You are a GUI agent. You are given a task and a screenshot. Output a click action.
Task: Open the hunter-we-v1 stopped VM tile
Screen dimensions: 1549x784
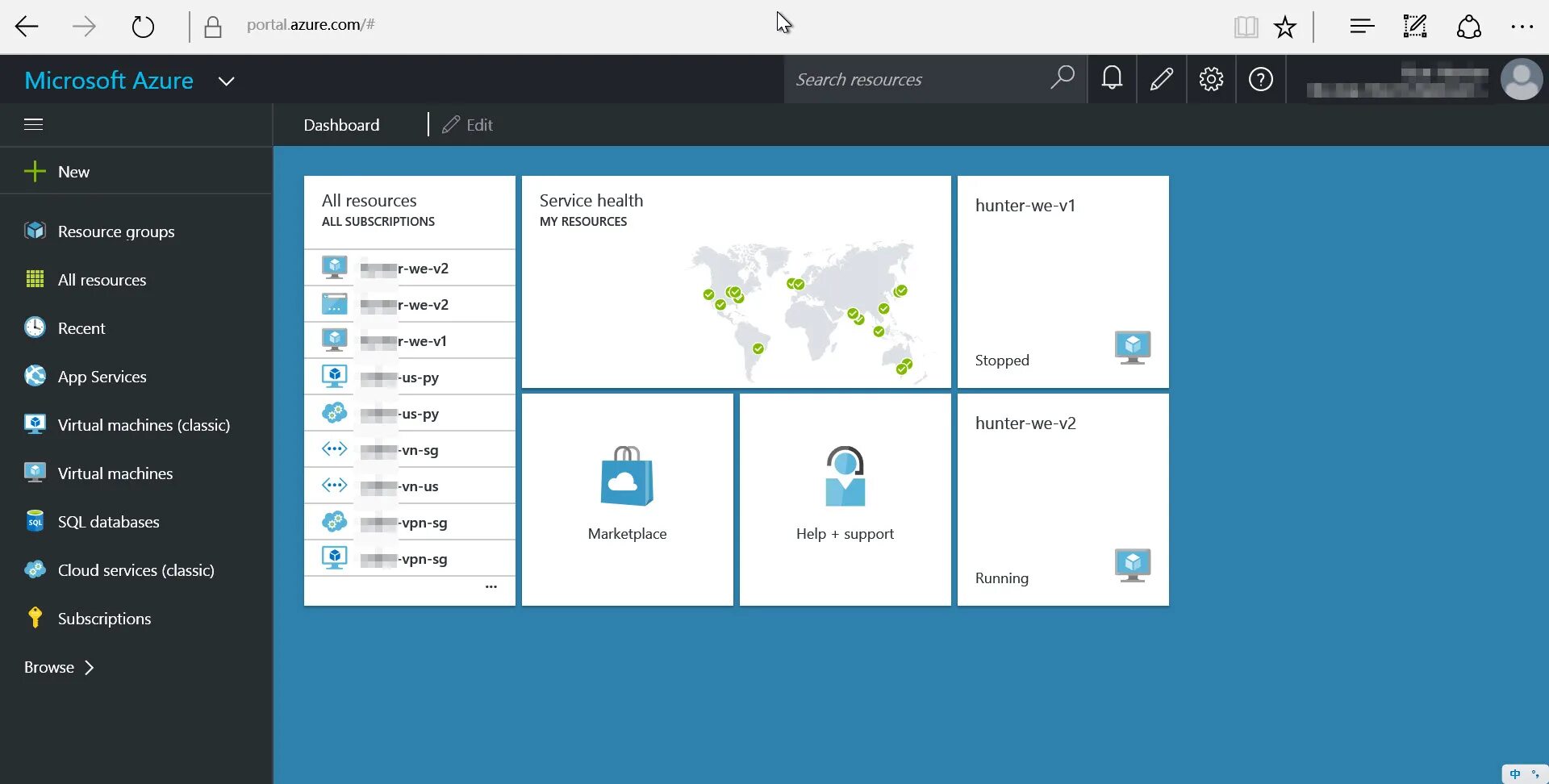click(1063, 281)
